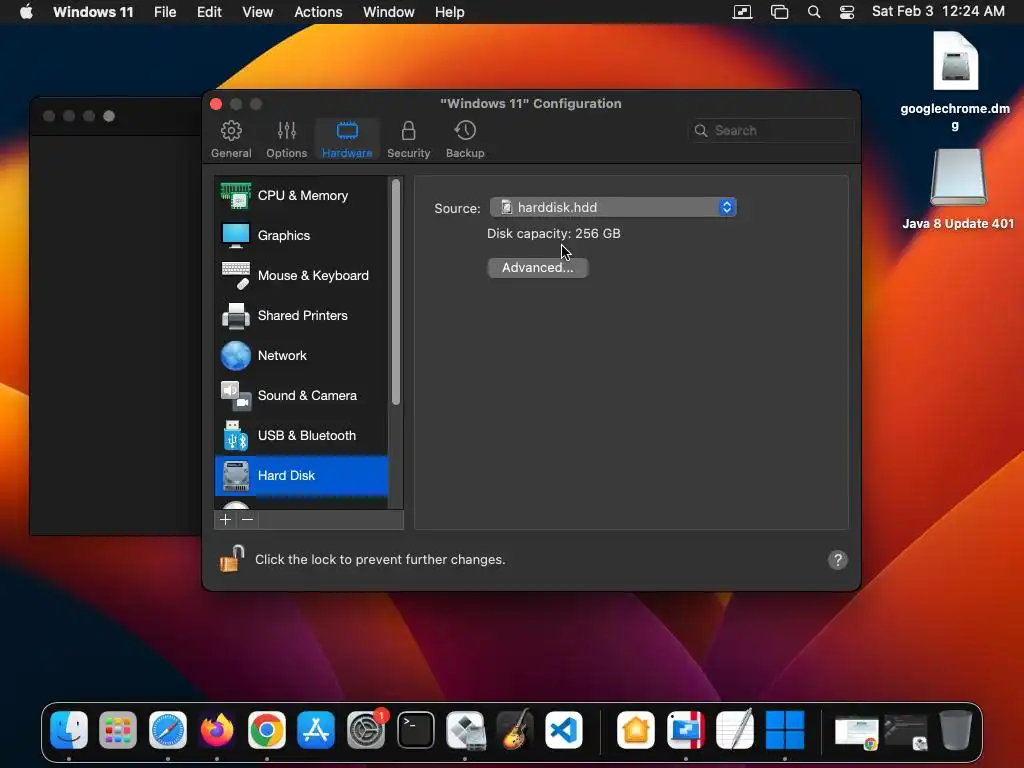Open the Options settings tab
The width and height of the screenshot is (1024, 768).
[x=286, y=139]
